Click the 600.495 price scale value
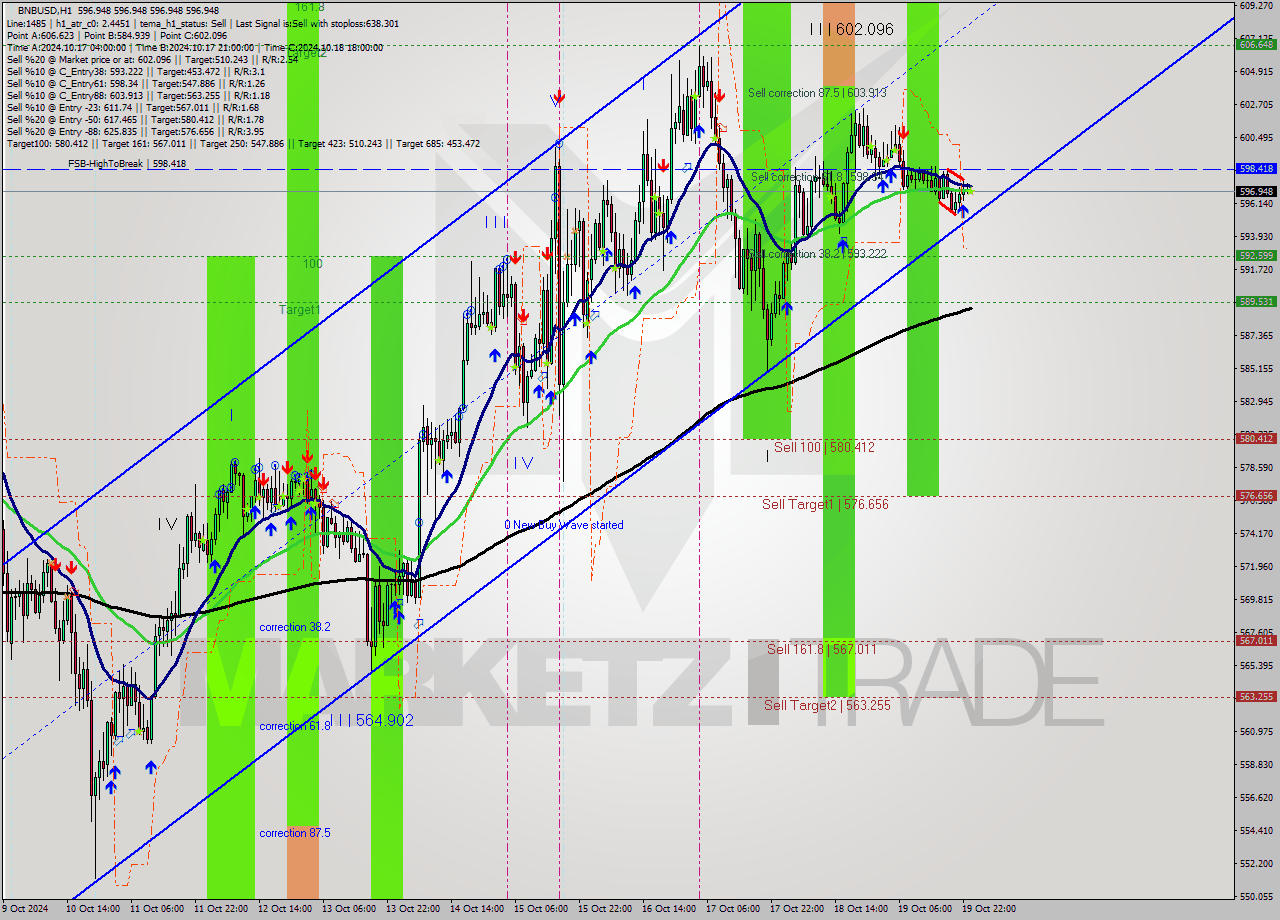 (x=1256, y=137)
